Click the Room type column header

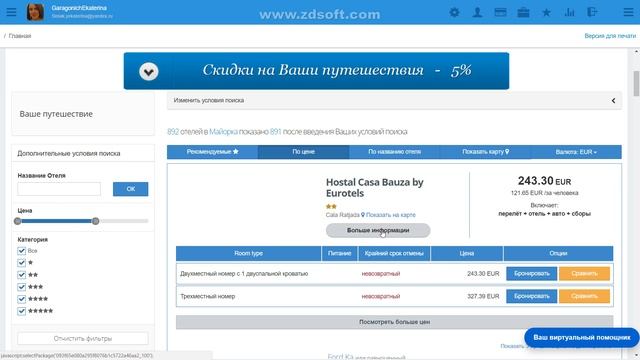[249, 253]
